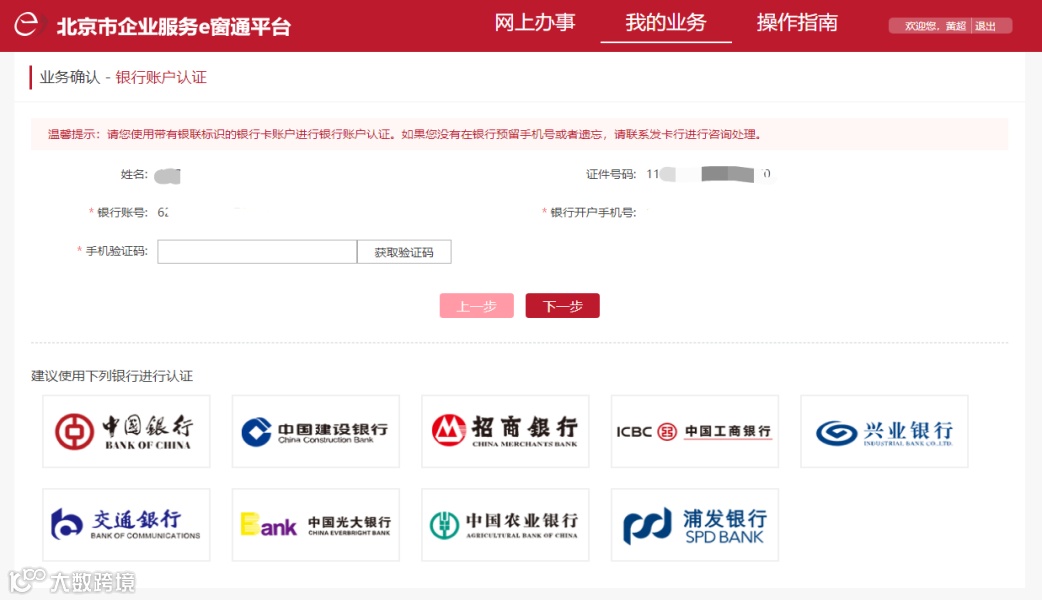Select the 浦发银行 SPD Bank logo
Screen dimensions: 1042x601
(694, 525)
